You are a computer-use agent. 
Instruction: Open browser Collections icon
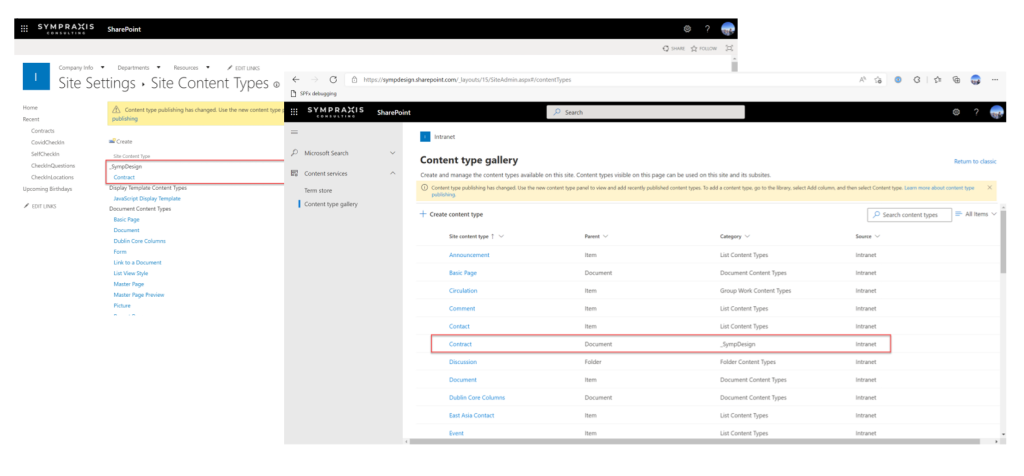[956, 80]
